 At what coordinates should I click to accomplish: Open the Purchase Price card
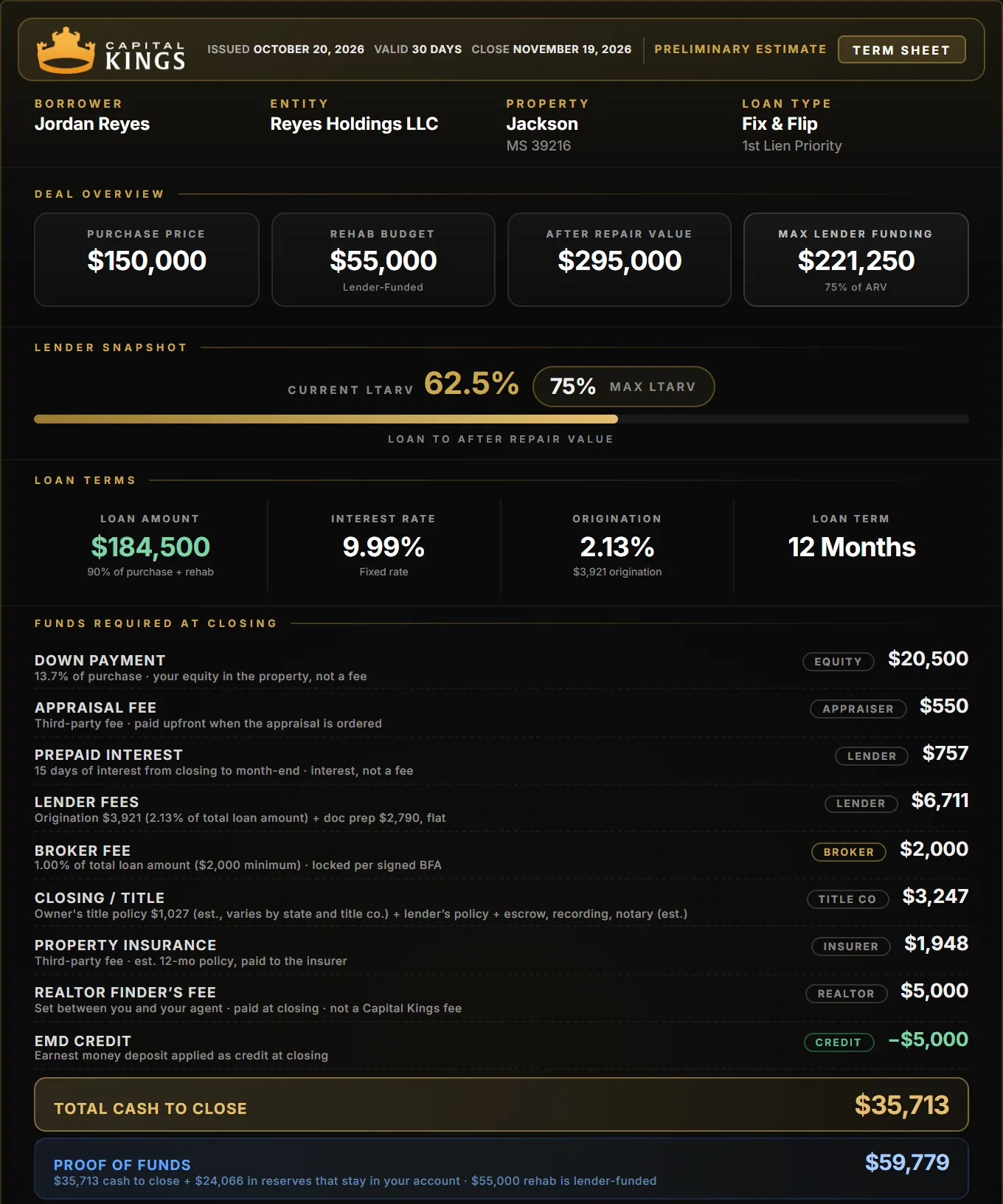click(x=147, y=260)
